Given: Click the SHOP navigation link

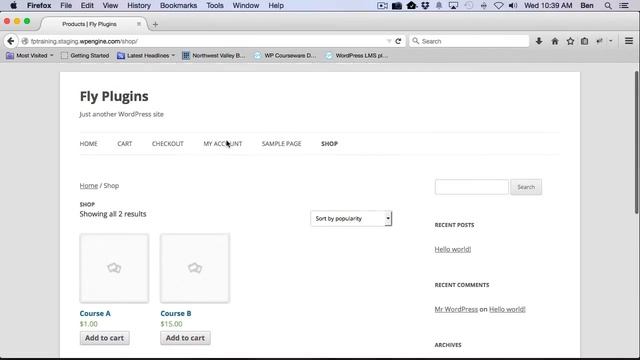Looking at the screenshot, I should coord(329,144).
